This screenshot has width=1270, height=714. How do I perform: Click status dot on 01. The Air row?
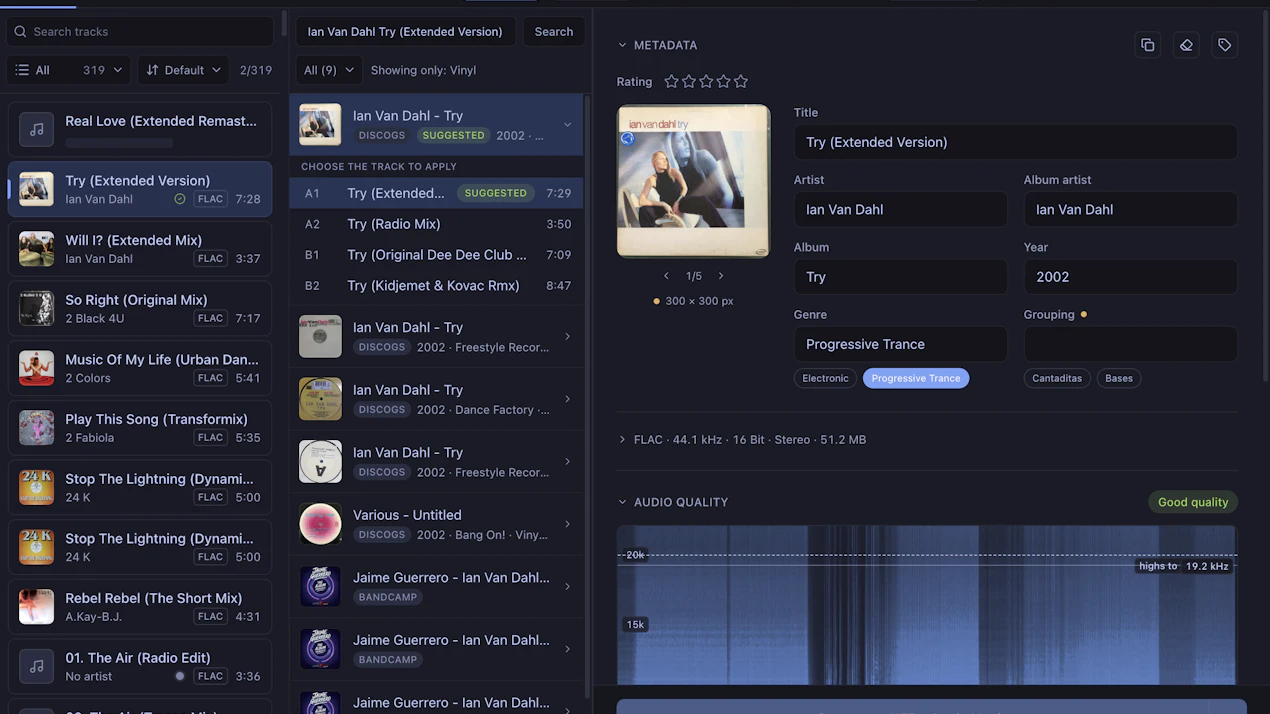180,676
